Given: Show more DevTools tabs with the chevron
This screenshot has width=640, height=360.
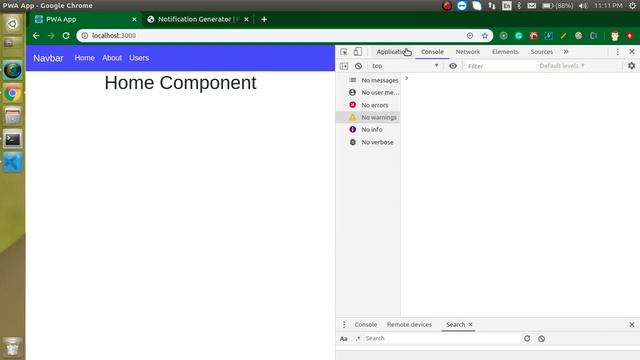Looking at the screenshot, I should point(566,52).
